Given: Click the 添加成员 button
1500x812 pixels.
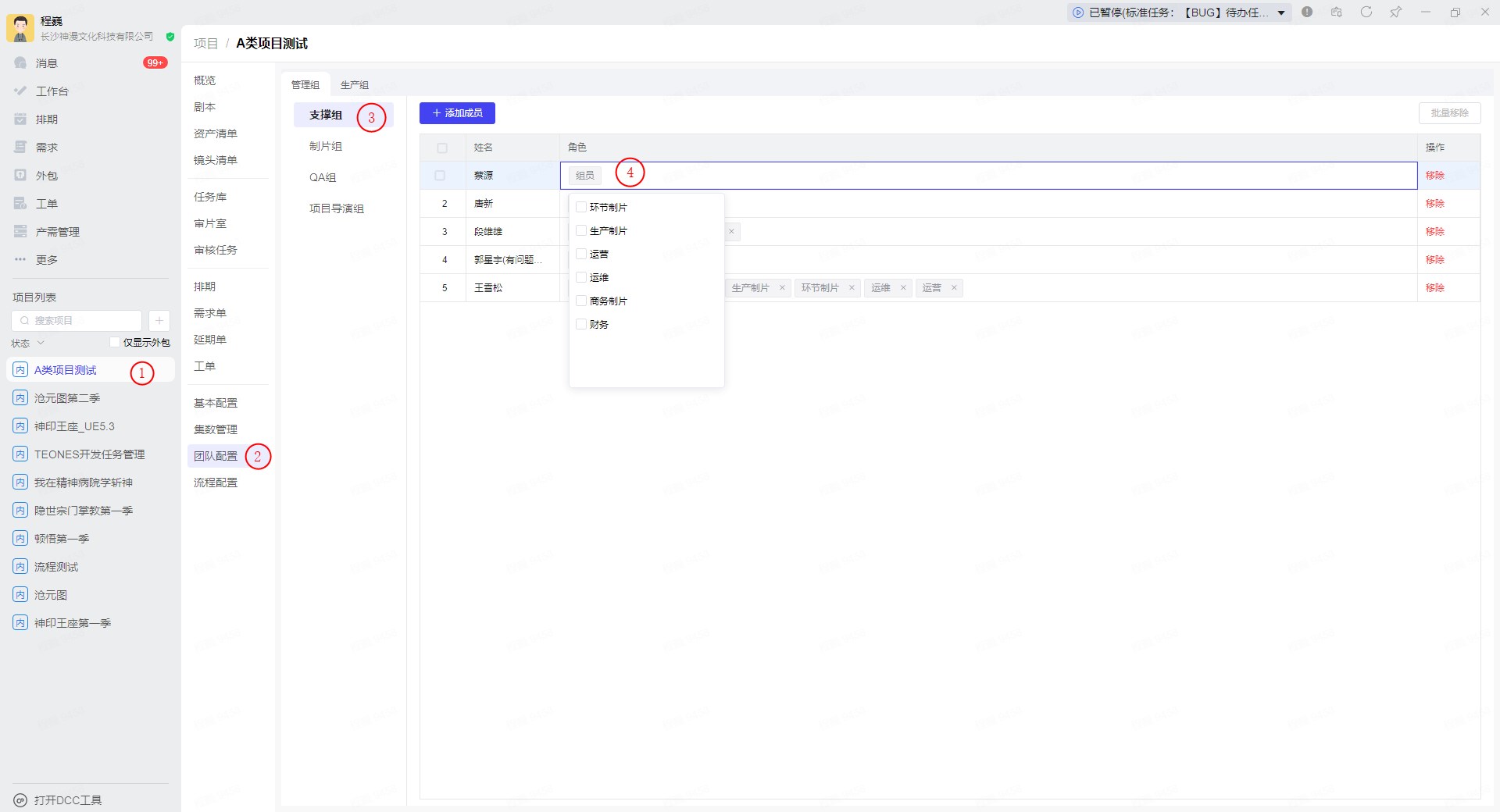Looking at the screenshot, I should (457, 113).
